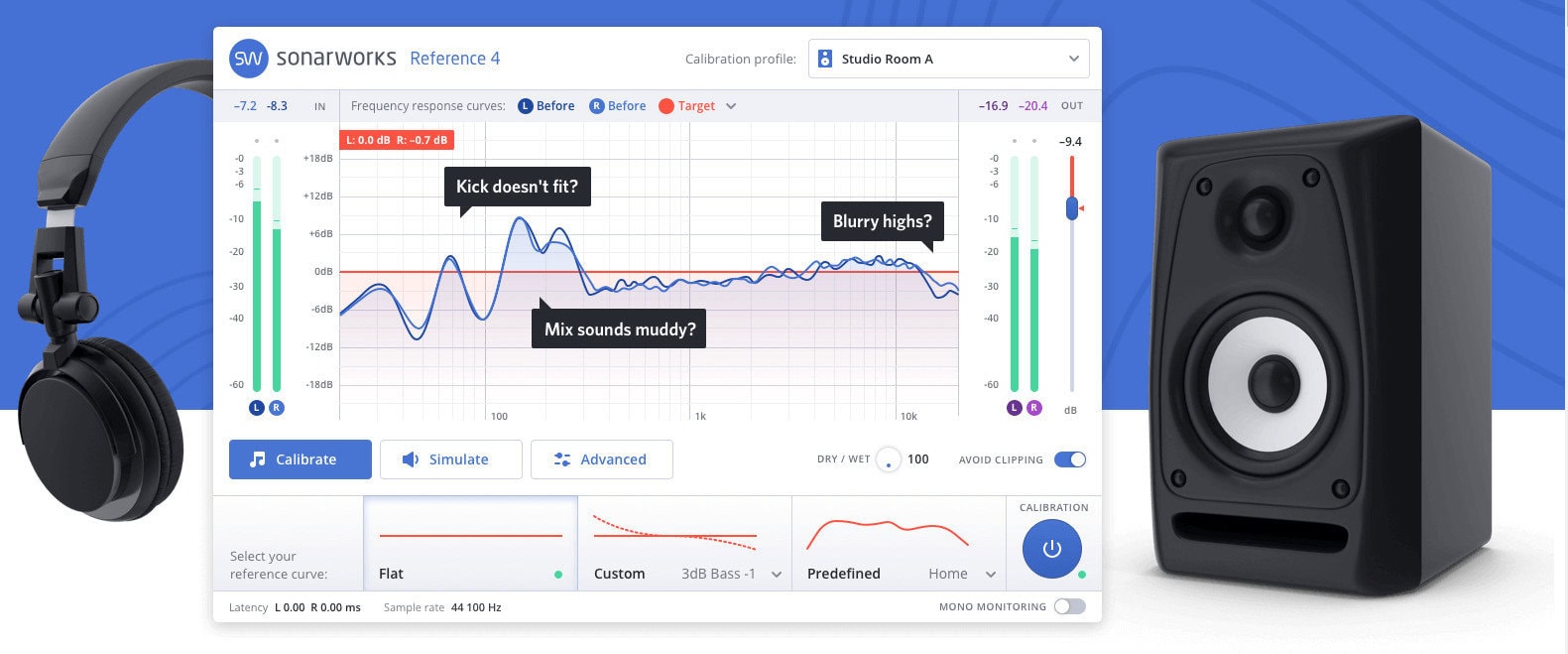Click the input level -8.3 reading
Image resolution: width=1568 pixels, height=654 pixels.
pos(277,106)
